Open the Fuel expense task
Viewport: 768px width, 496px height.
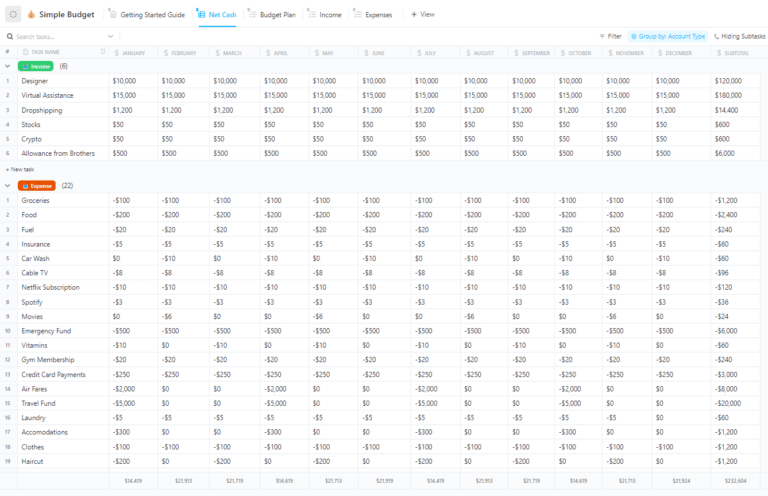[x=28, y=230]
